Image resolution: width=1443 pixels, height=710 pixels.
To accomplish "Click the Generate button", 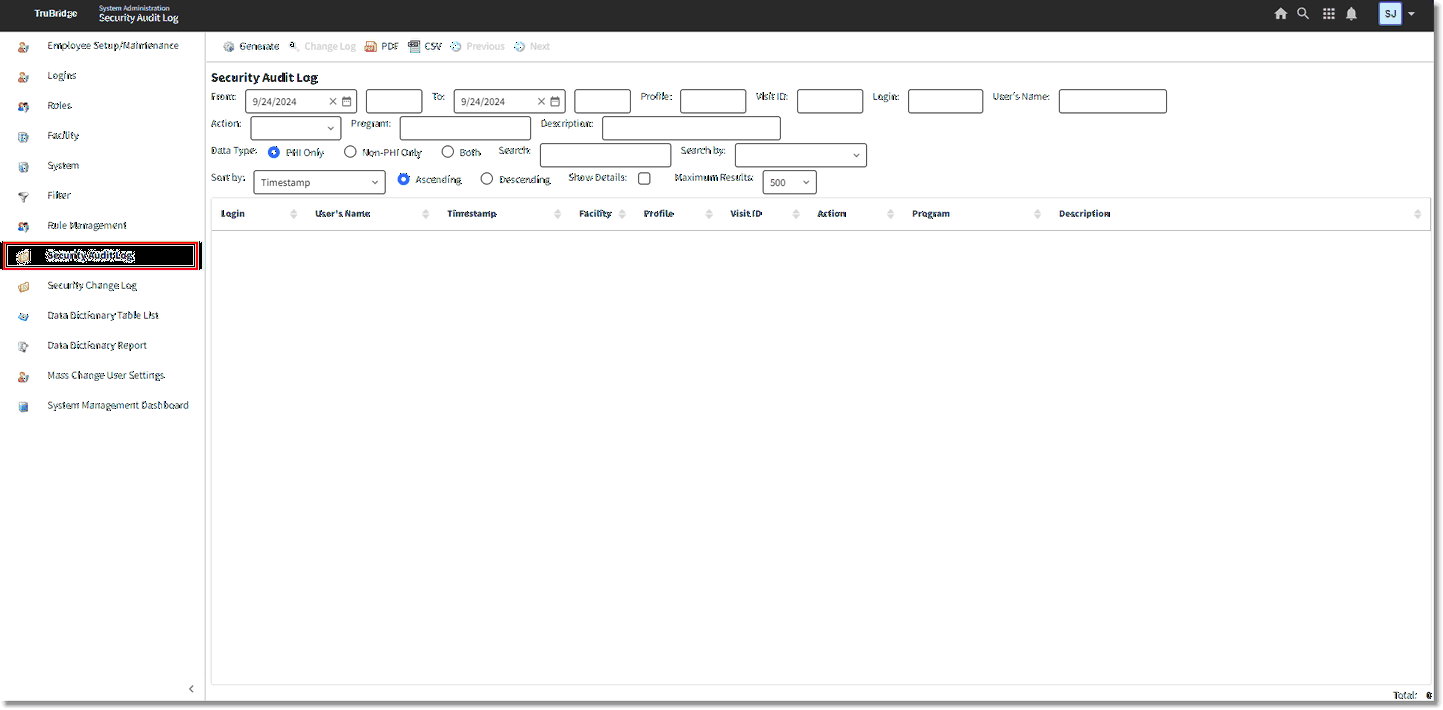I will pyautogui.click(x=251, y=46).
